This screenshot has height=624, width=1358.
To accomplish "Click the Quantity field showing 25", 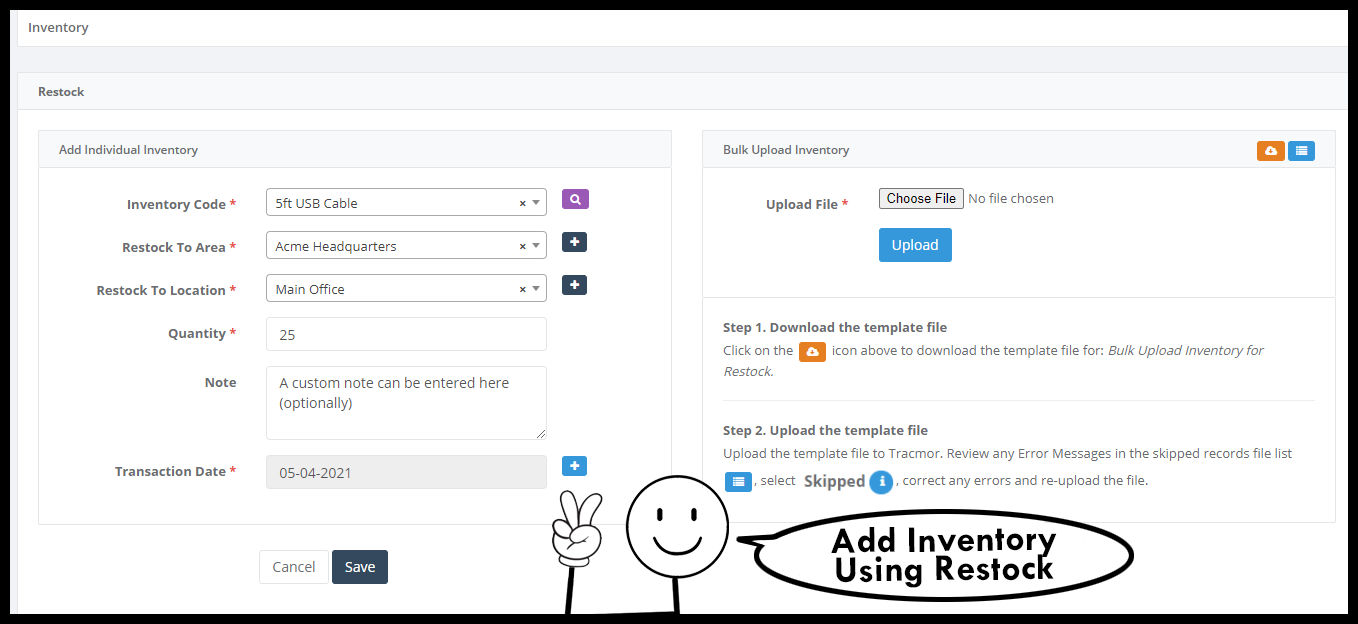I will tap(406, 334).
